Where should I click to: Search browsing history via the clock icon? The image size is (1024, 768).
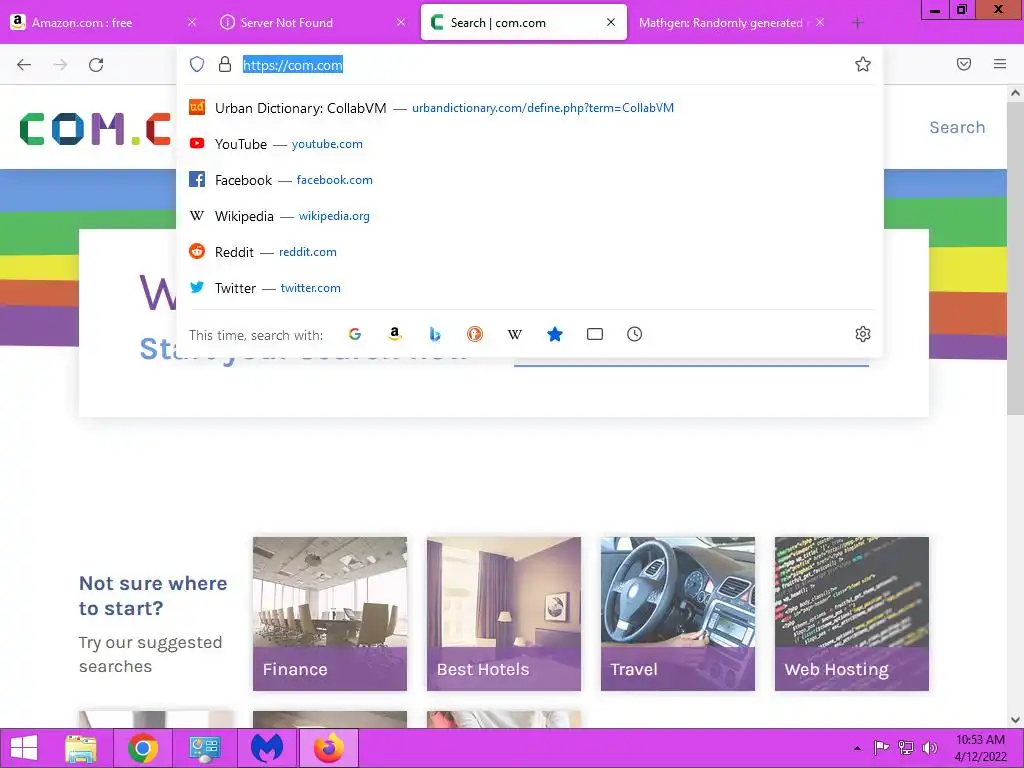(x=634, y=334)
